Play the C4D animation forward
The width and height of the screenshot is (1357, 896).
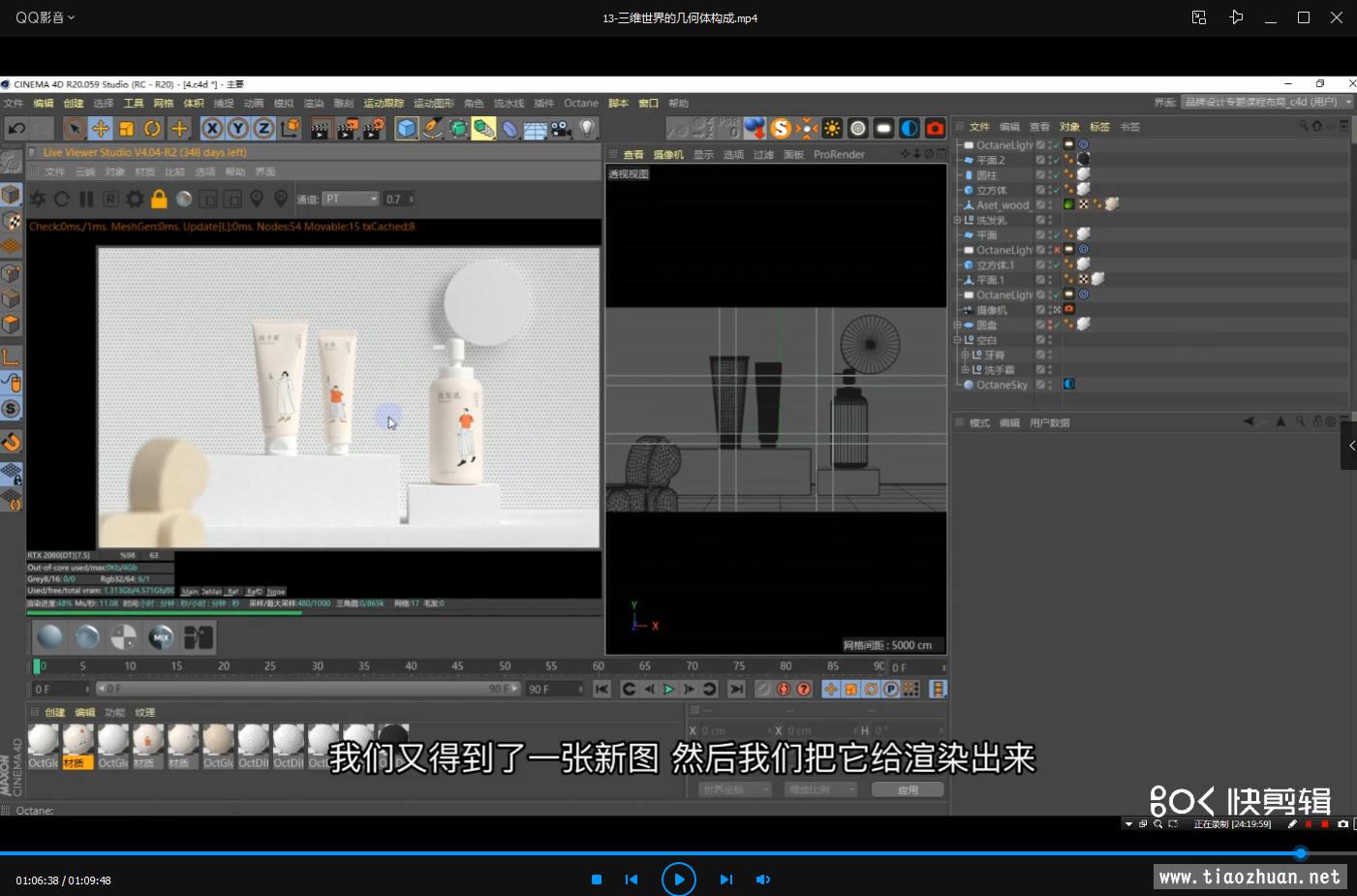point(668,689)
